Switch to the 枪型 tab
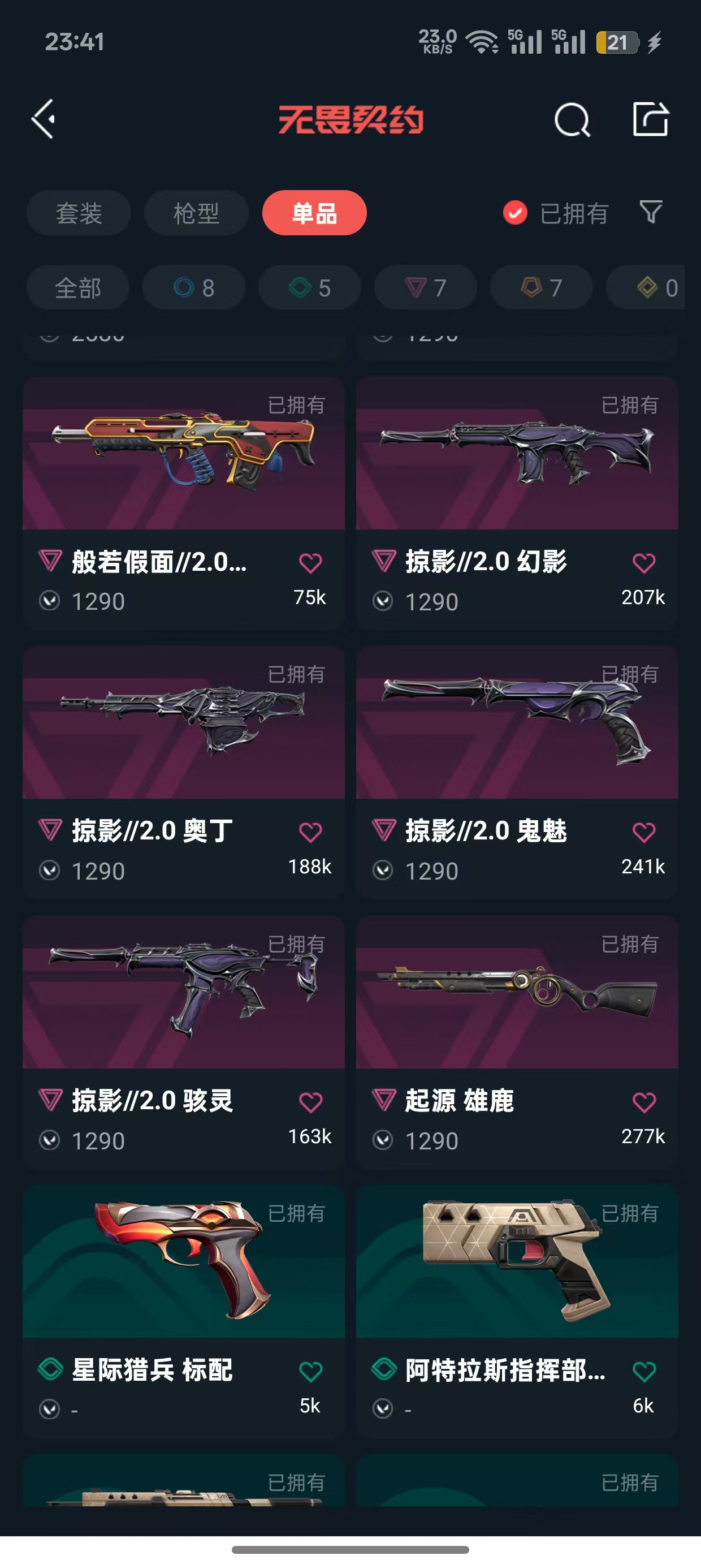The height and width of the screenshot is (1568, 701). 197,213
